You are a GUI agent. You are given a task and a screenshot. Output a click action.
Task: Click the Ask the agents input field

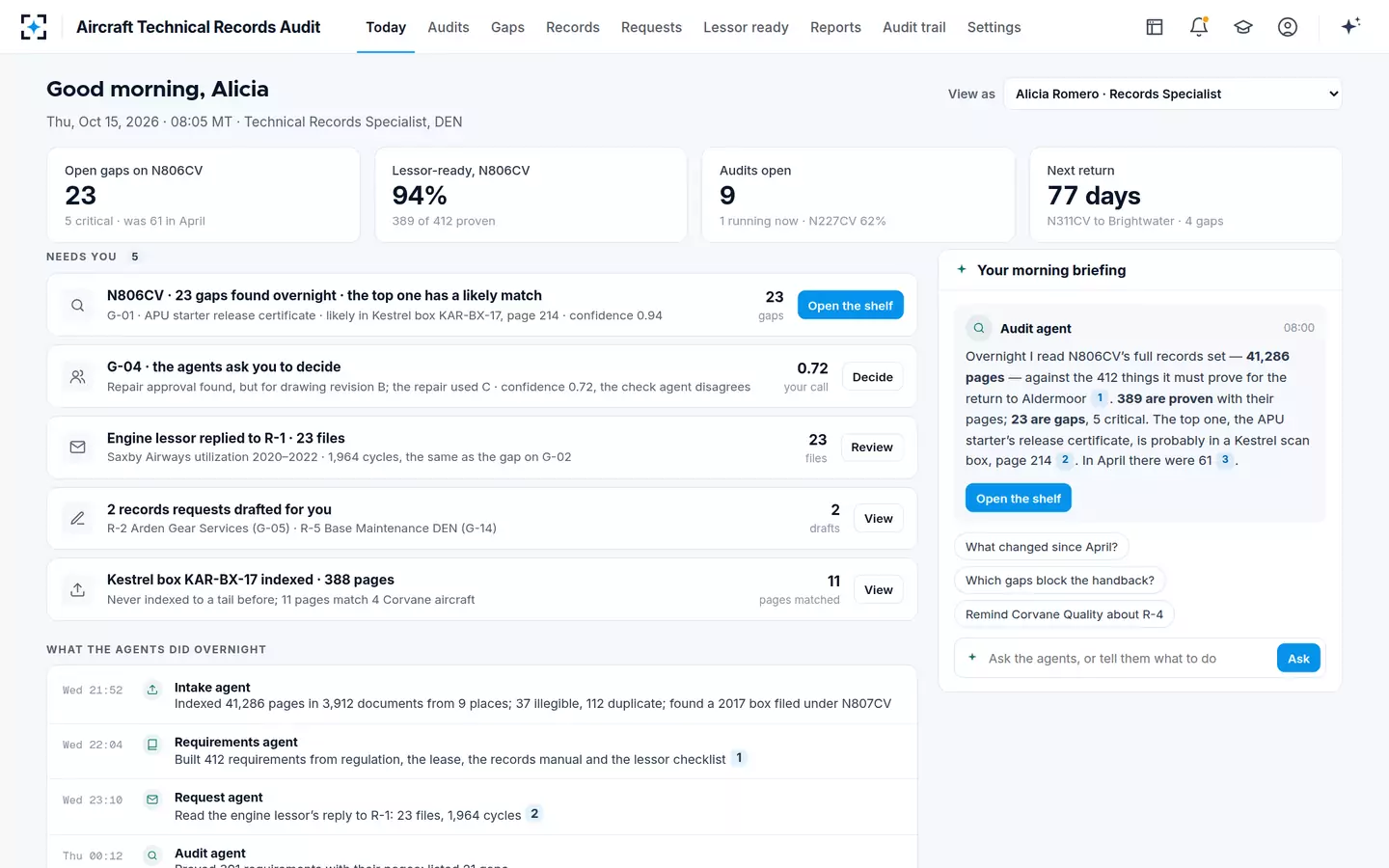pos(1126,659)
